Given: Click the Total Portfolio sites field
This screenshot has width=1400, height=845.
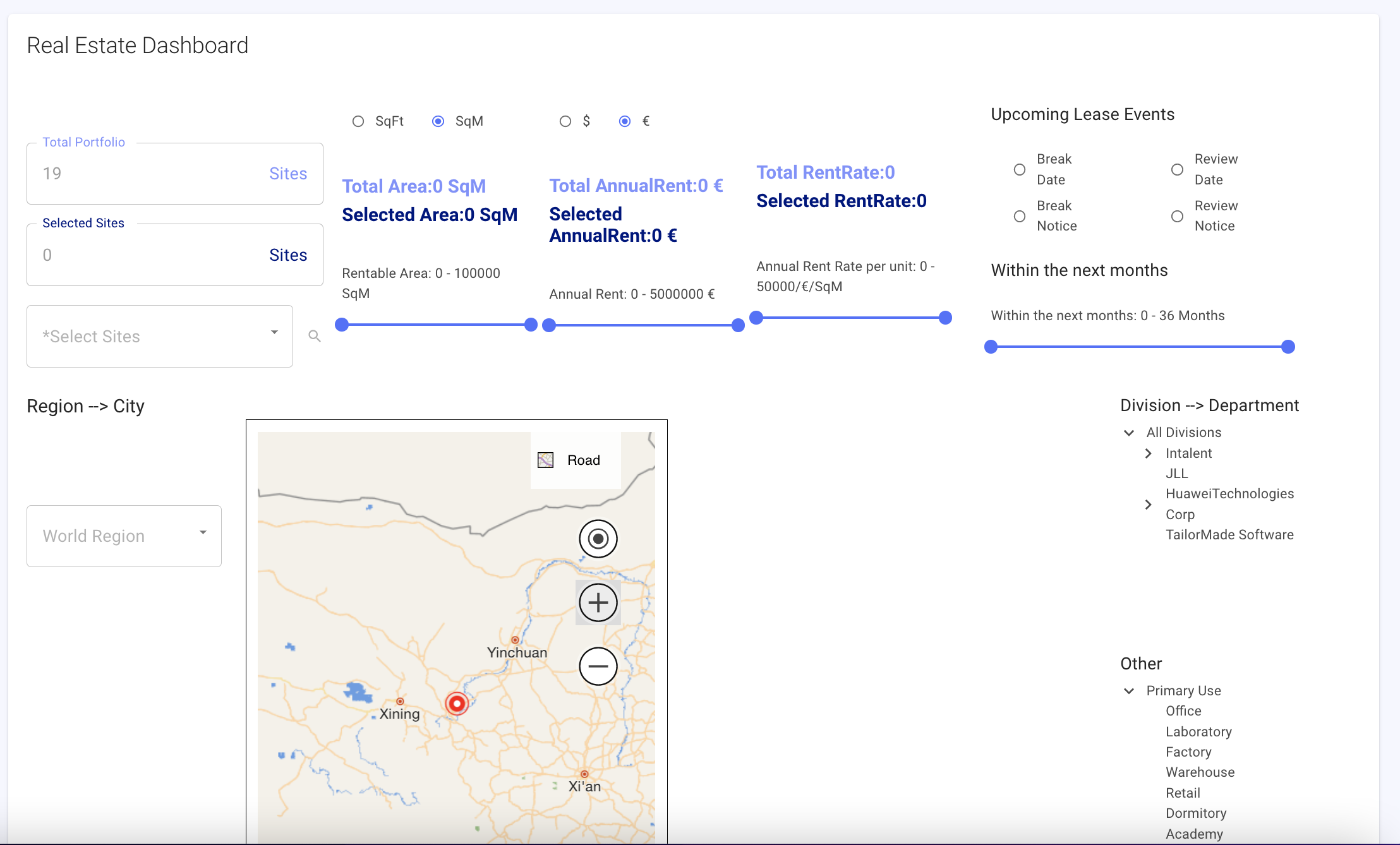Looking at the screenshot, I should (x=174, y=174).
